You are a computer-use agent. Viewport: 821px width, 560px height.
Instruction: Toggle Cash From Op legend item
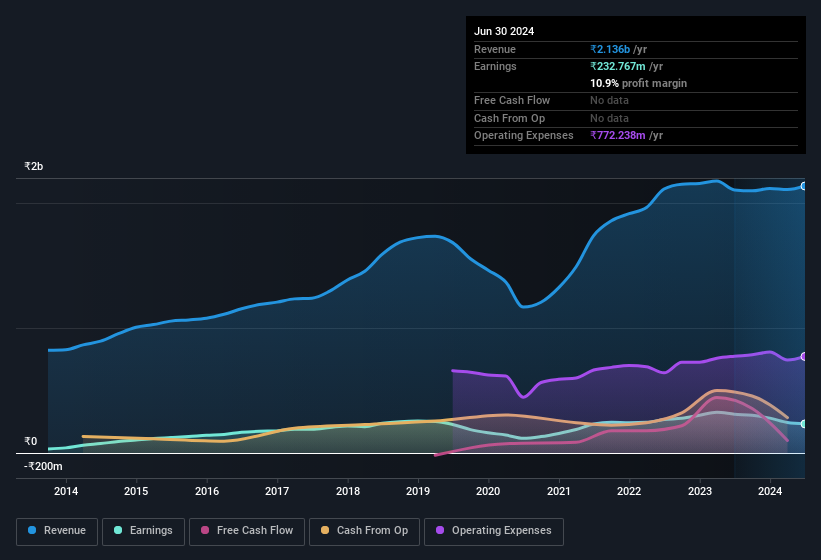tap(364, 531)
